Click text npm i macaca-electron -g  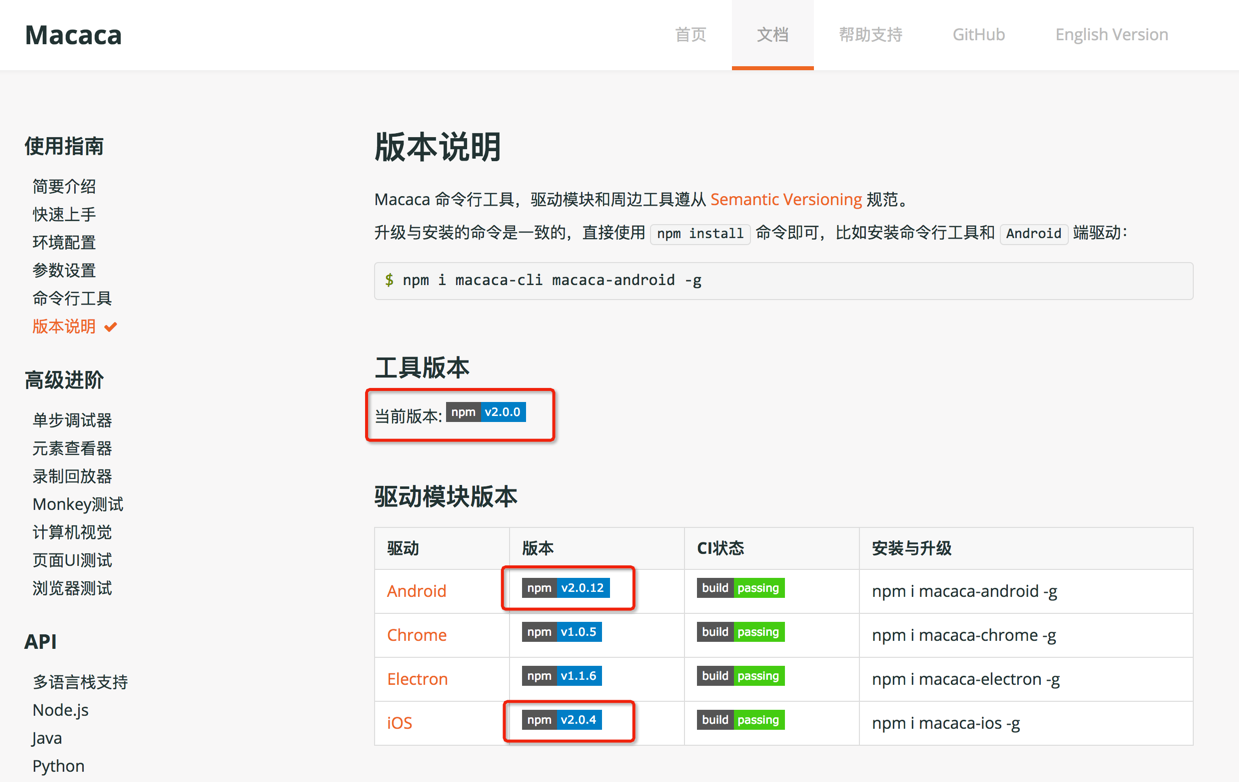tap(966, 679)
